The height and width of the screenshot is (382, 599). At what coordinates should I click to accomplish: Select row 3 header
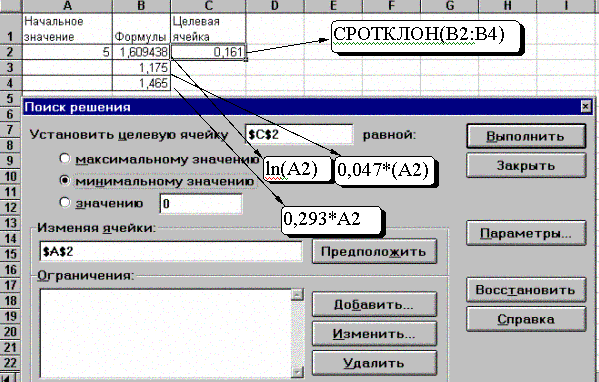point(10,68)
